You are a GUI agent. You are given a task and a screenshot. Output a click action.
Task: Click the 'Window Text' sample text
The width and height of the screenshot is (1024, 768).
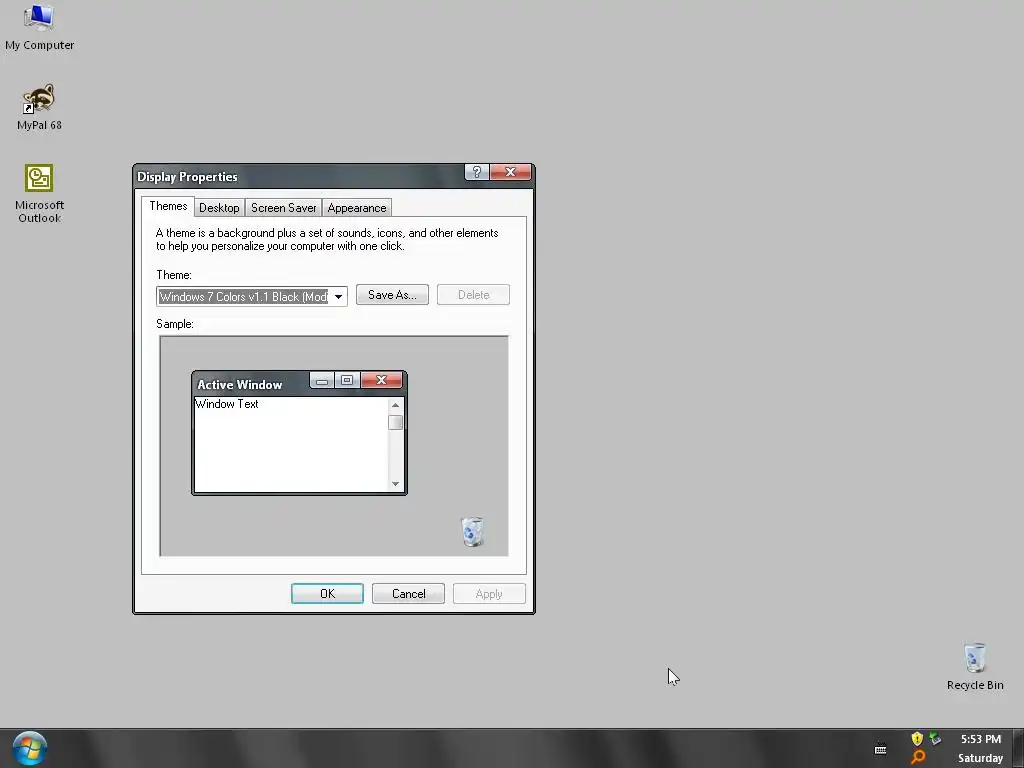pos(227,404)
